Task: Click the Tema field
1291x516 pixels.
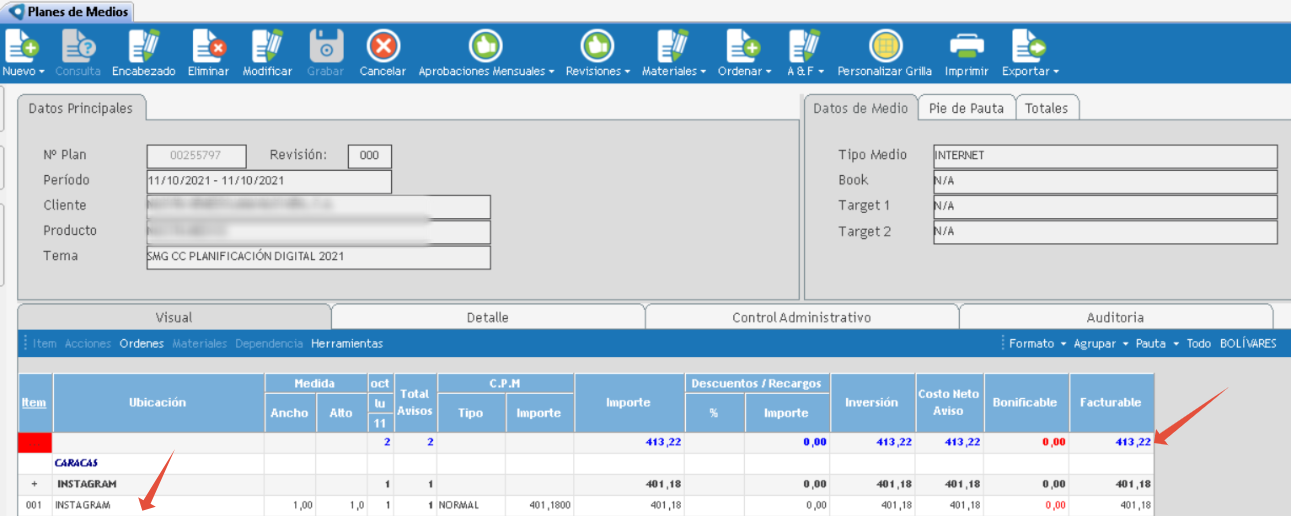Action: [318, 257]
